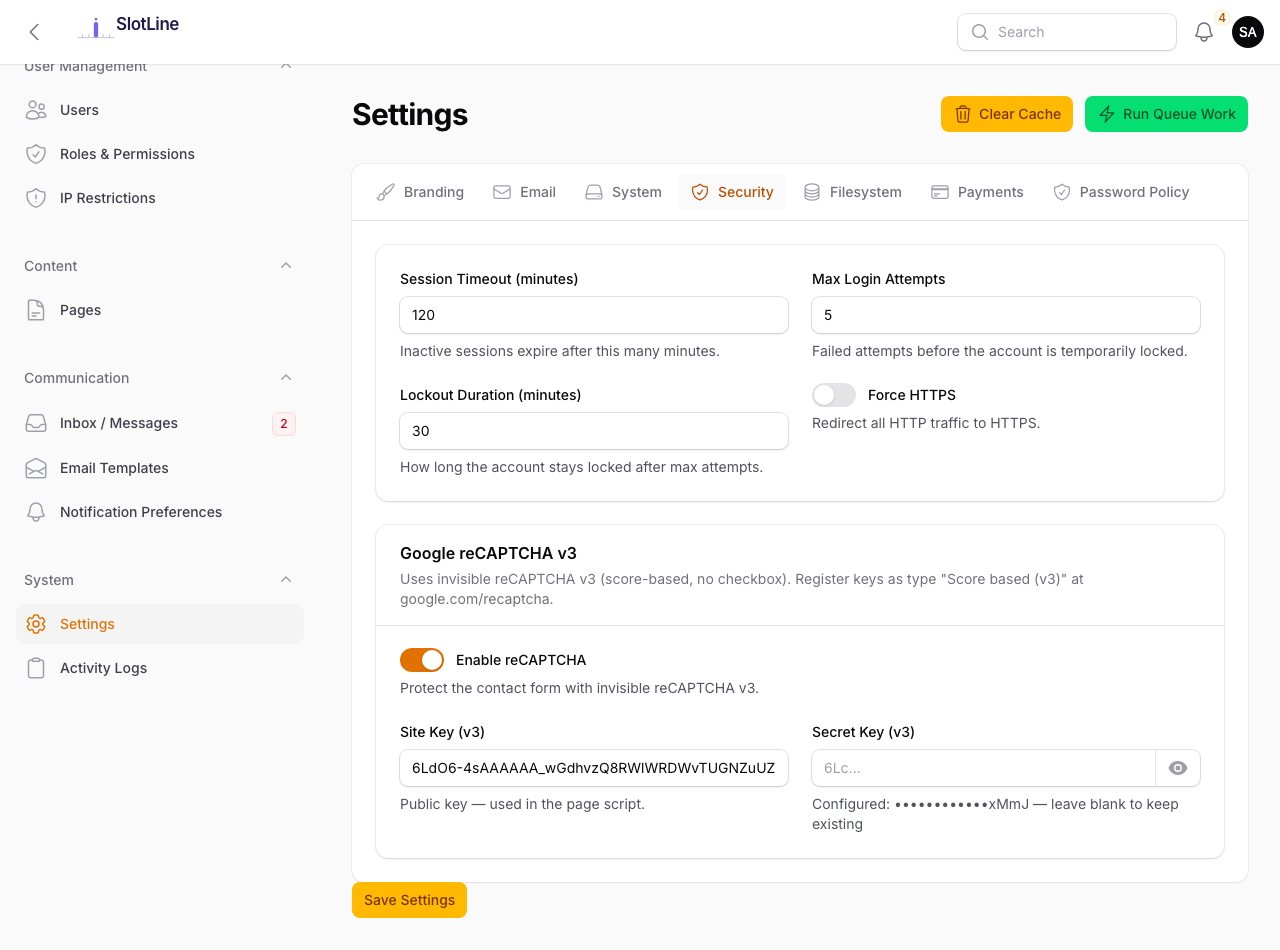
Task: Select the Security tab
Action: (732, 192)
